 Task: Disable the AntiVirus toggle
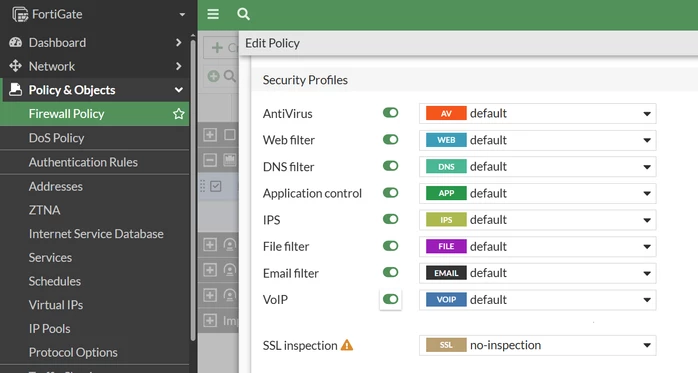[390, 113]
